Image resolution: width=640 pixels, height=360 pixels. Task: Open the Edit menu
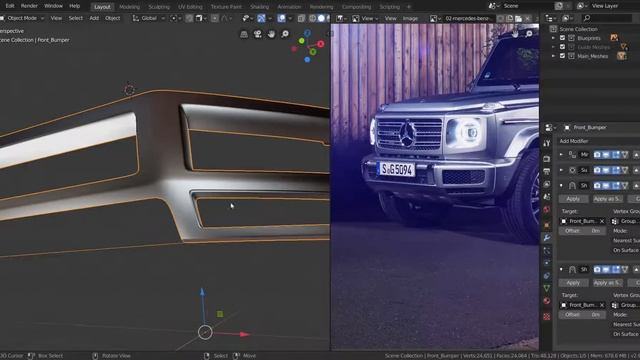10,6
